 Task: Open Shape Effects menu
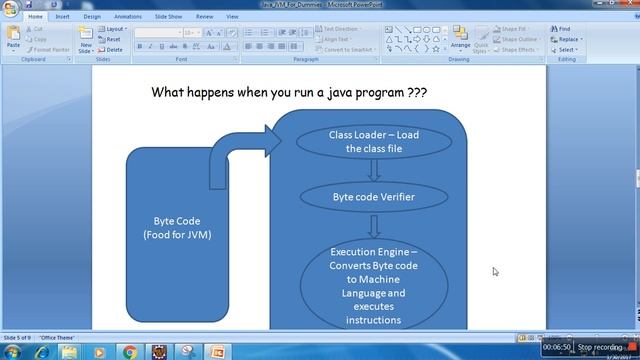(x=515, y=50)
